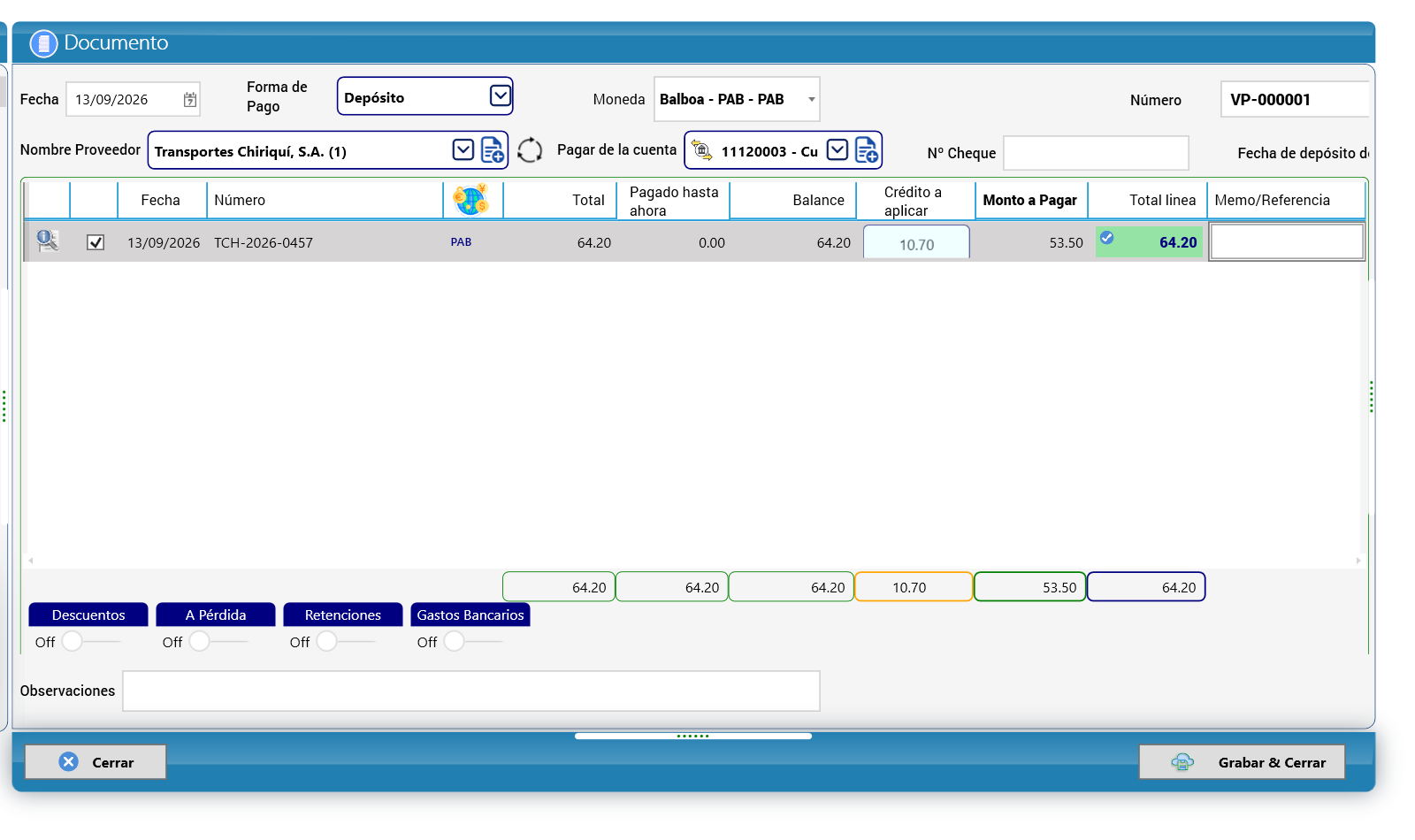Screen dimensions: 1415x840
Task: Click the blue checkmark icon in Total linea cell
Action: point(1106,237)
